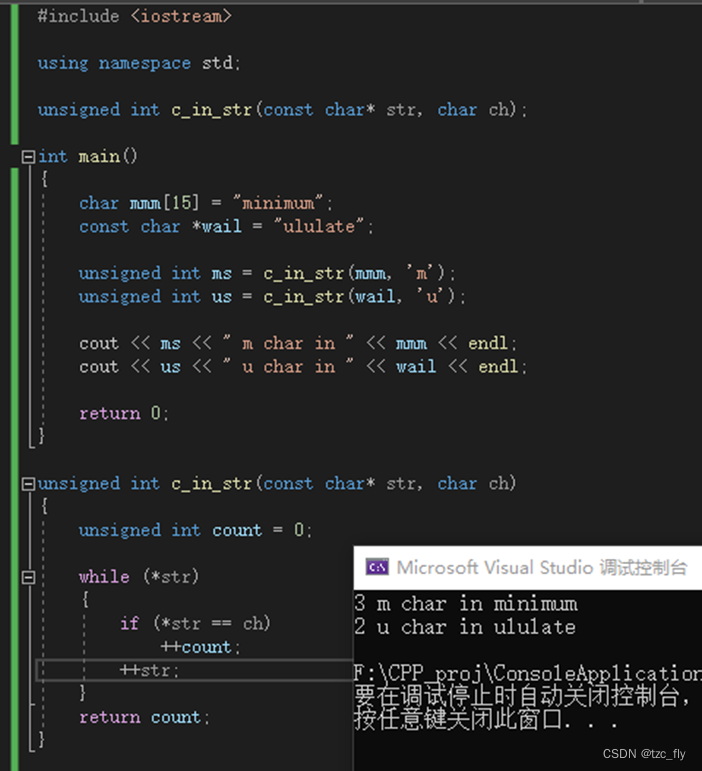The width and height of the screenshot is (702, 771).
Task: Click the 'cout << us' output line
Action: click(303, 366)
